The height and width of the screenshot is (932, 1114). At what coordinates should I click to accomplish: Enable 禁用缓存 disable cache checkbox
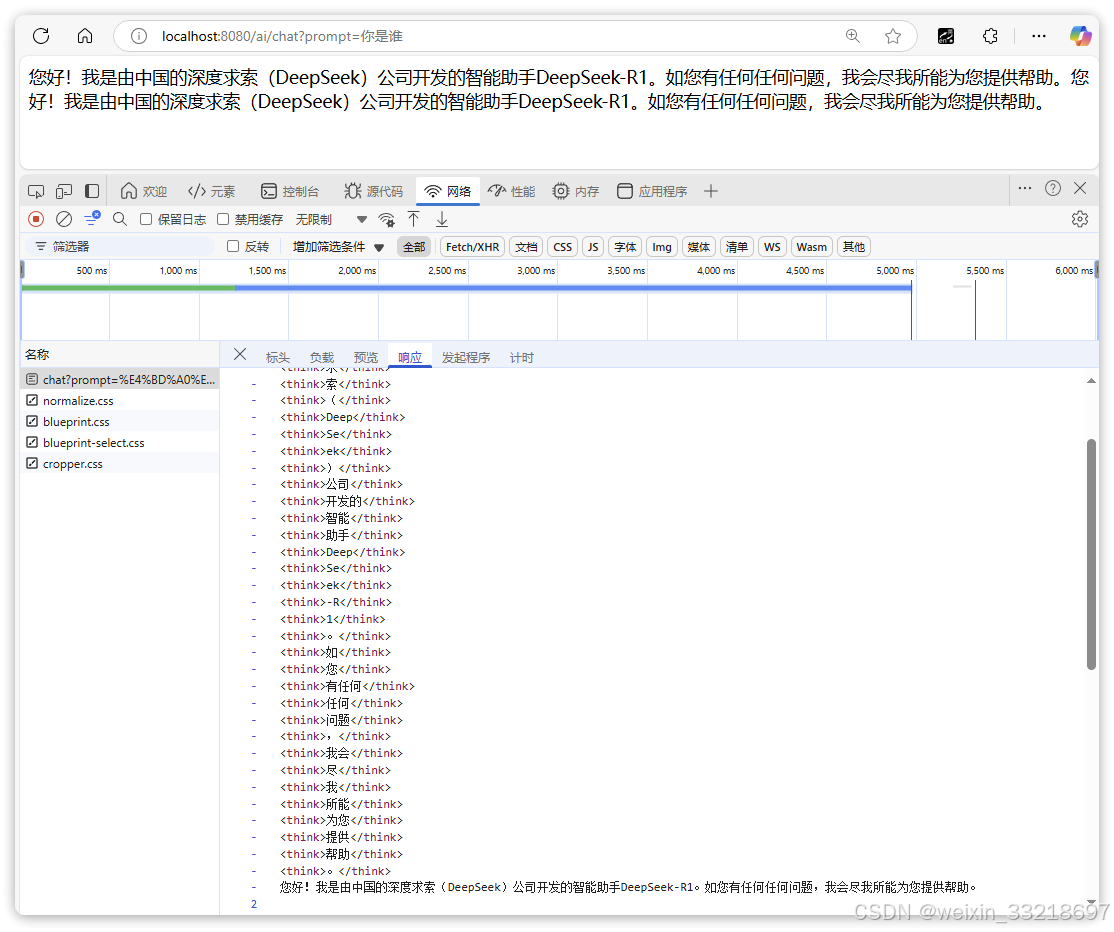223,220
